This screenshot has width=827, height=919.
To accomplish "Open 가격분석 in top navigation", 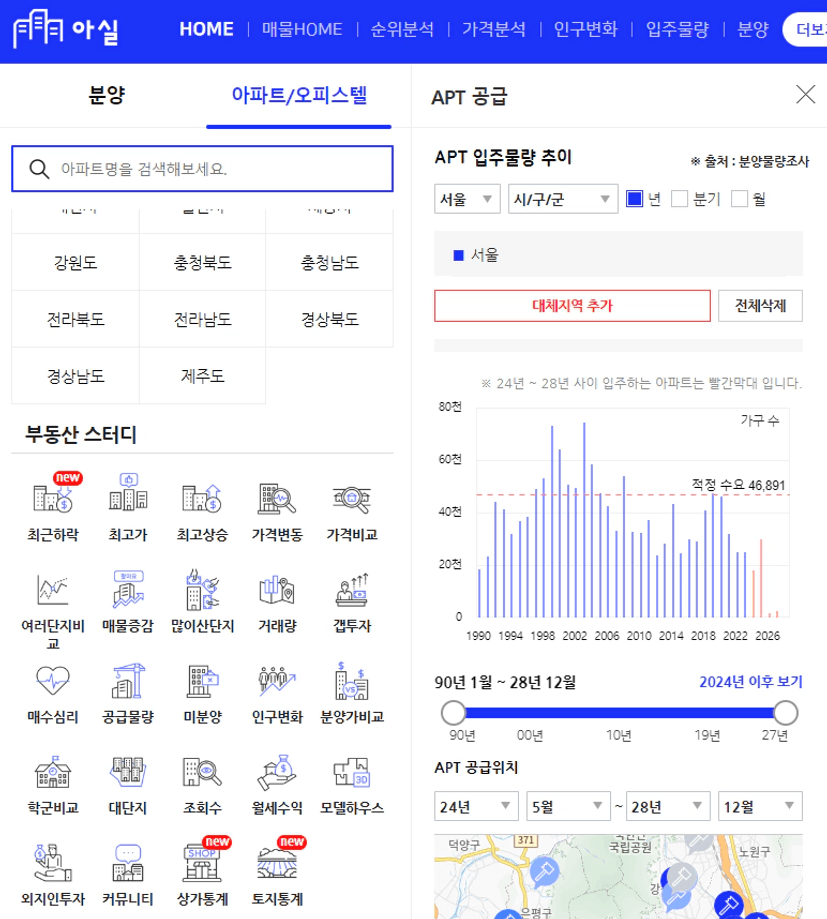I will 494,29.
